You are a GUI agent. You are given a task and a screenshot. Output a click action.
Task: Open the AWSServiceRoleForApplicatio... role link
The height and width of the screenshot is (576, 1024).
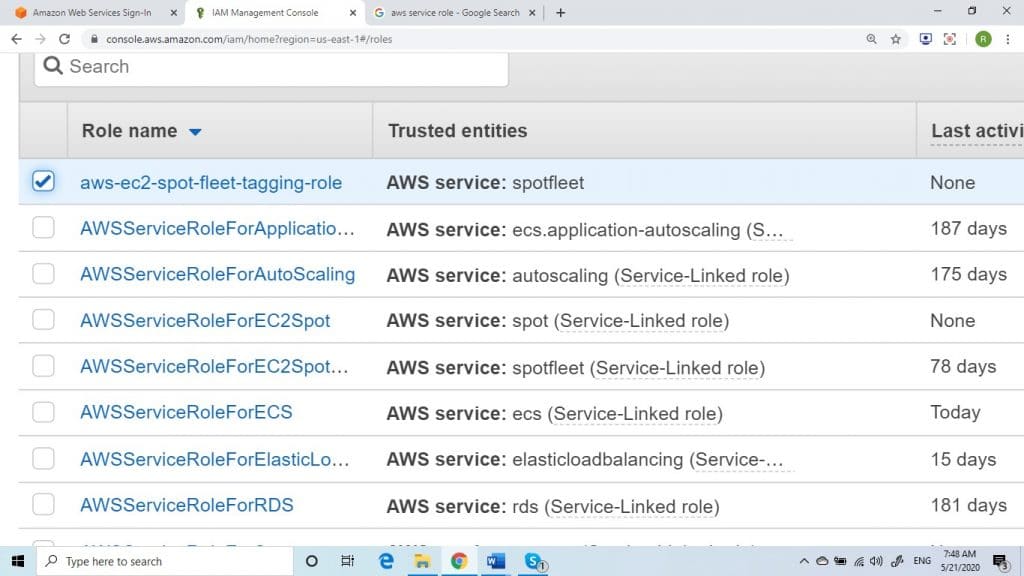tap(217, 229)
